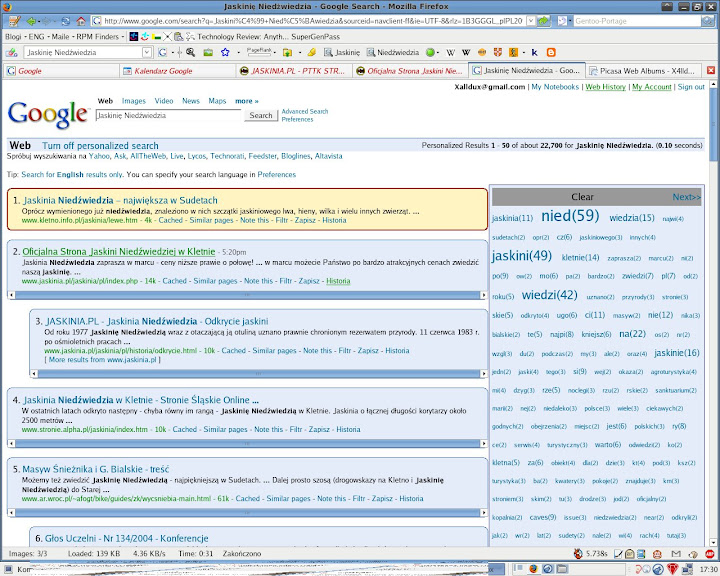Viewport: 720px width, 576px height.
Task: Click the page vertical scrollbar
Action: (714, 312)
